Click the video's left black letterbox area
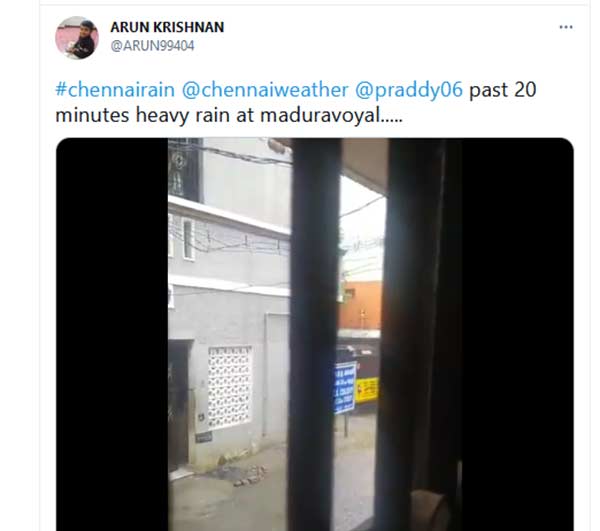 (x=112, y=334)
